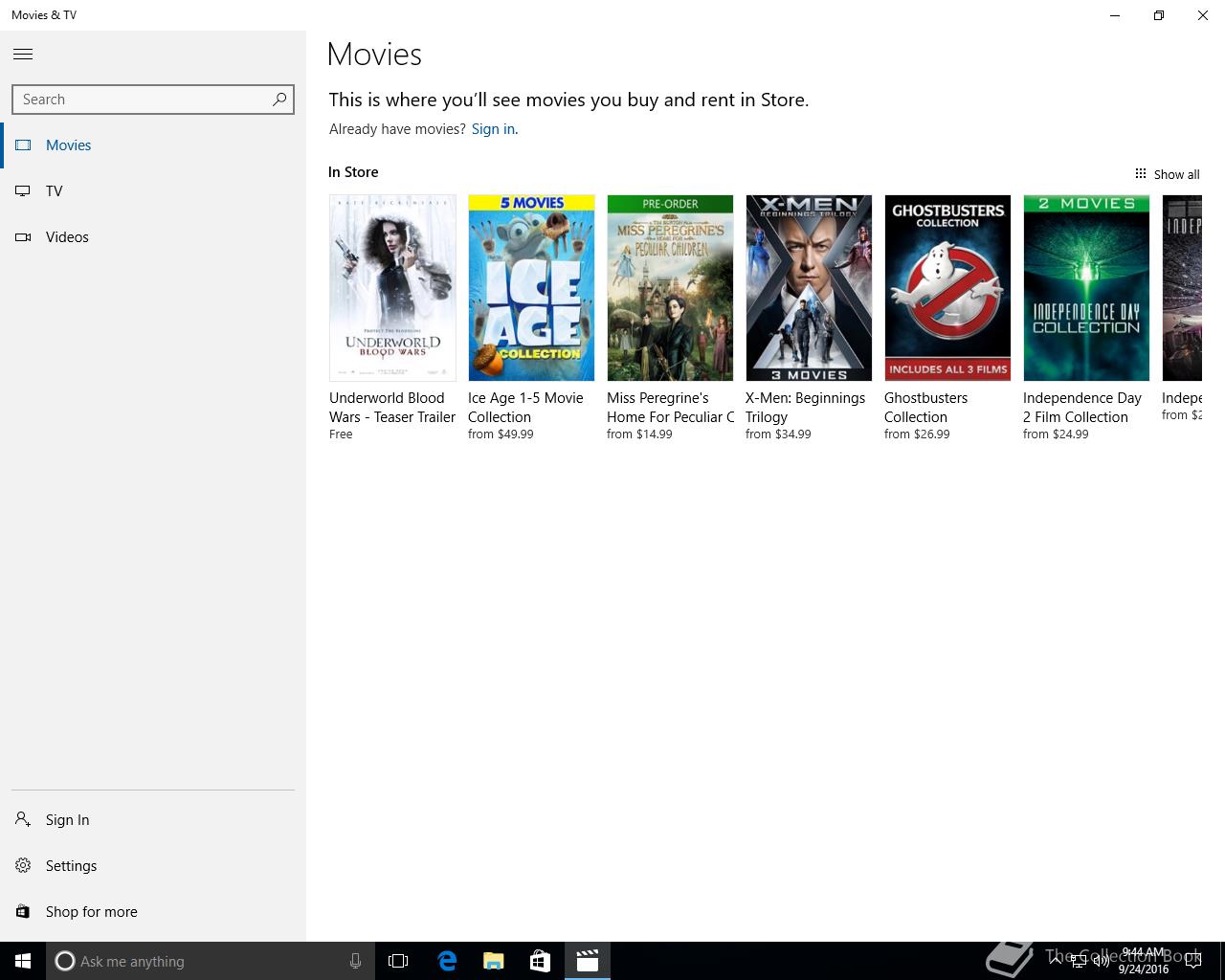Image resolution: width=1225 pixels, height=980 pixels.
Task: Click the 'from $24.99' price
Action: pos(1056,434)
